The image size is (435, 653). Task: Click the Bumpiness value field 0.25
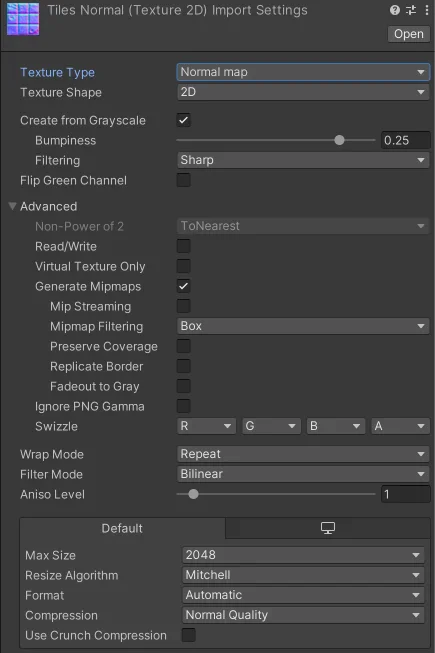pyautogui.click(x=405, y=140)
